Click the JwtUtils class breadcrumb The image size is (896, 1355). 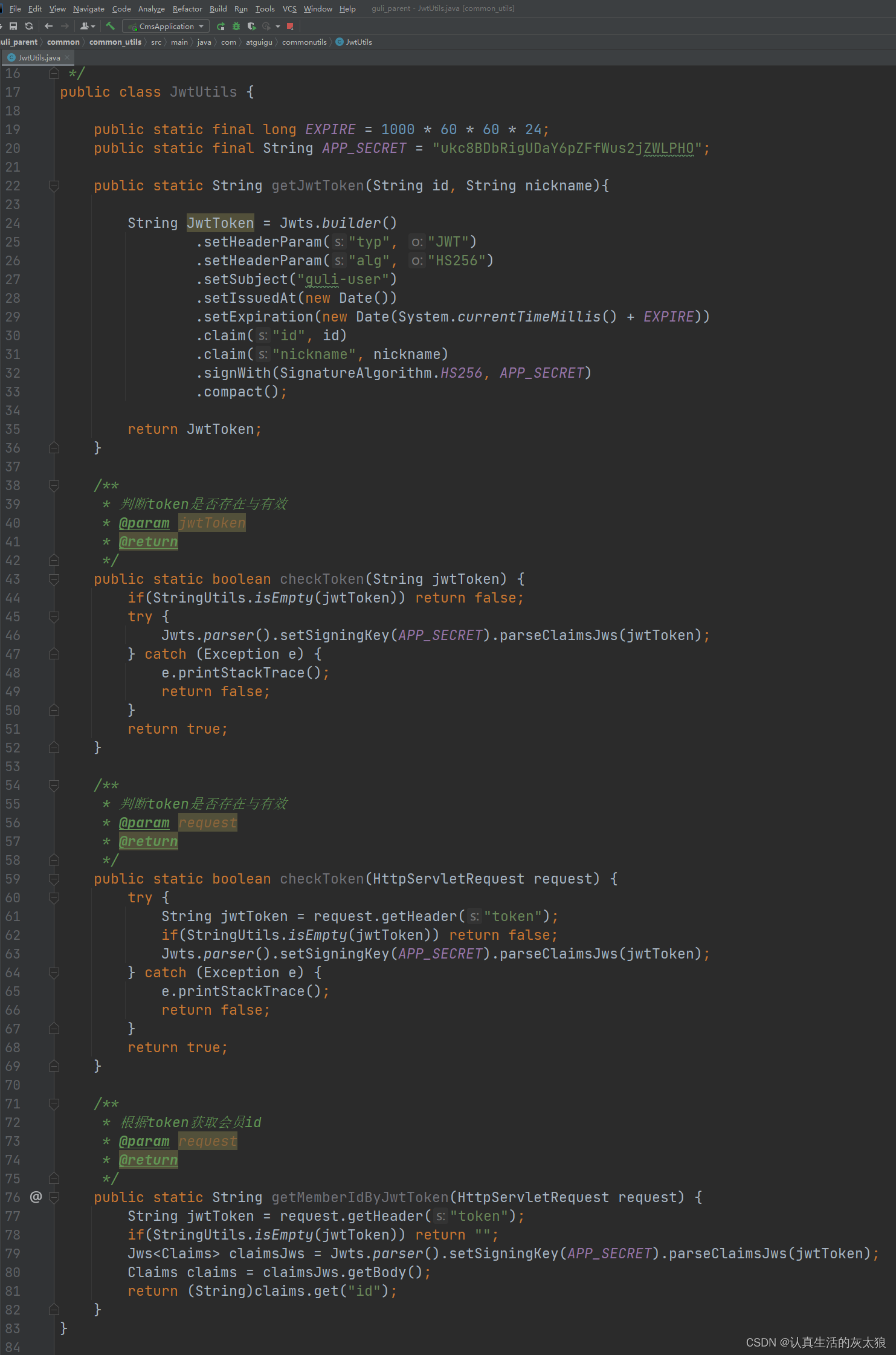pos(354,42)
